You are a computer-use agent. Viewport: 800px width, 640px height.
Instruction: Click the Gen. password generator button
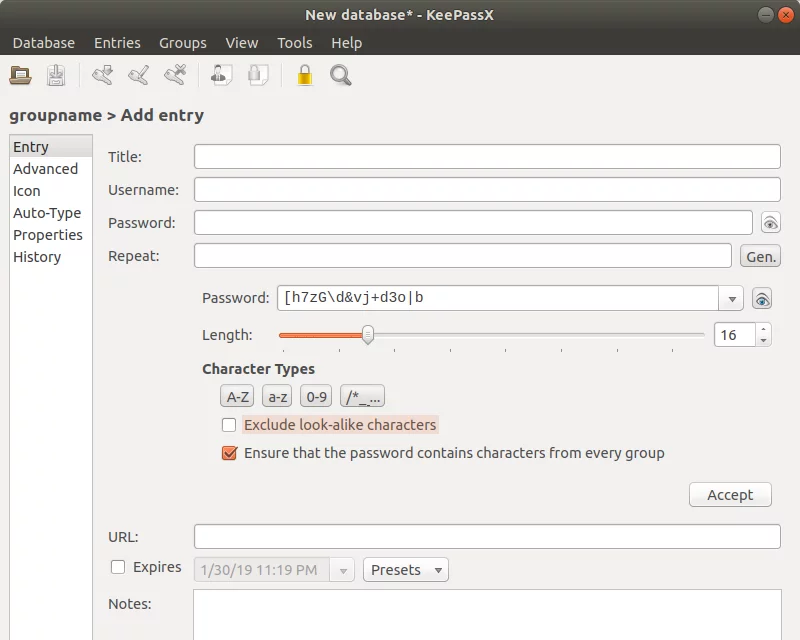[x=761, y=256]
